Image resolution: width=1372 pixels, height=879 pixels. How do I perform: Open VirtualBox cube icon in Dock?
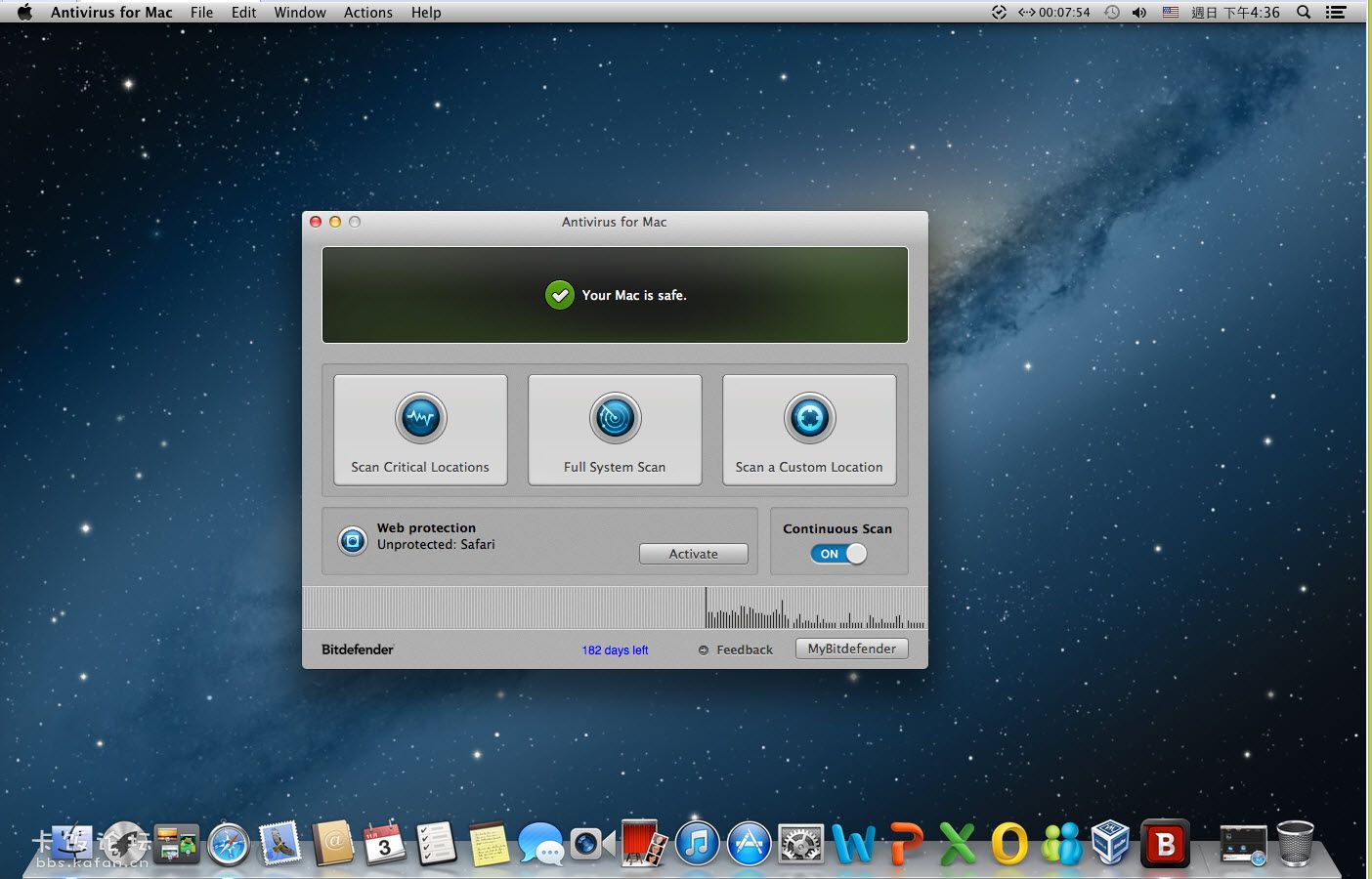tap(1112, 843)
